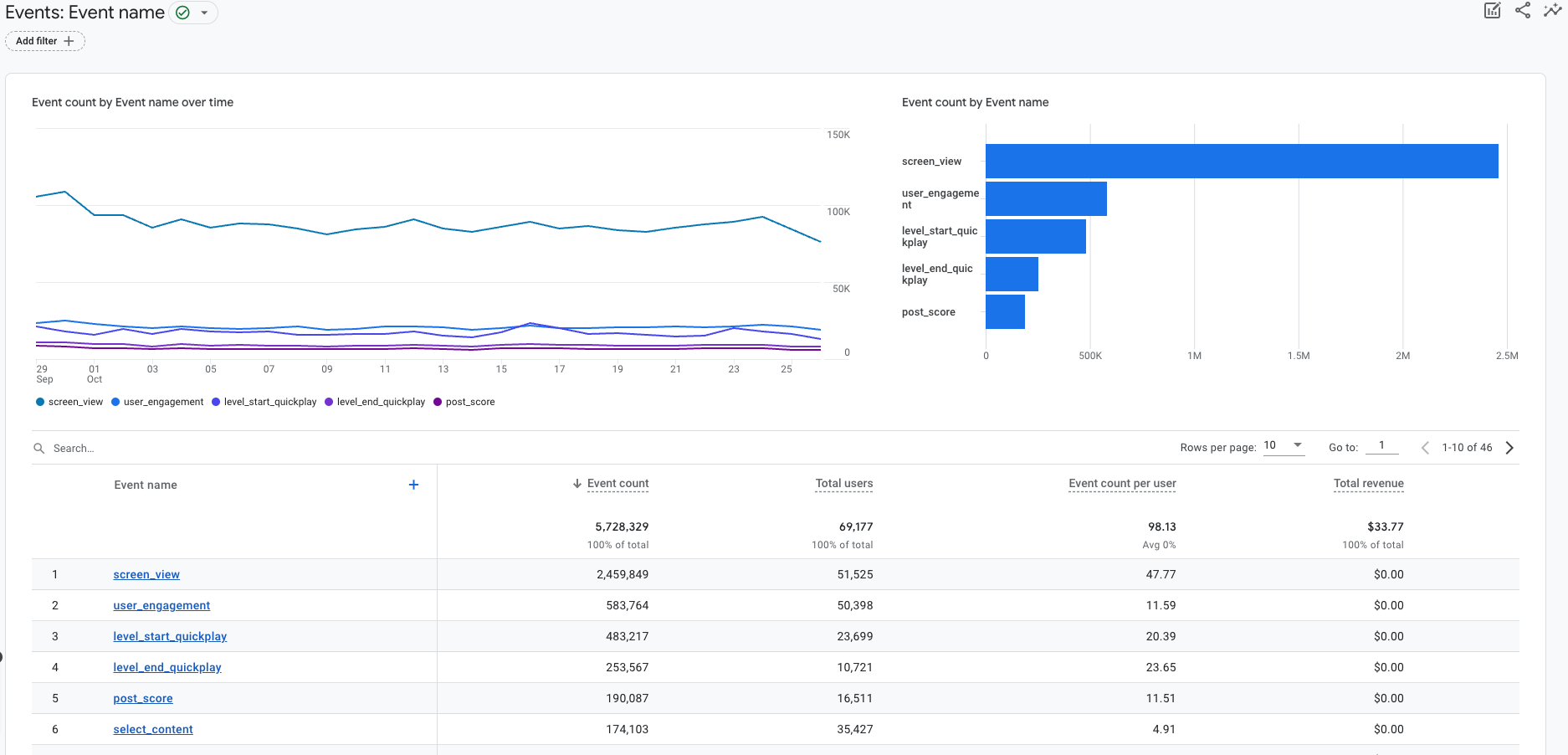Click the Add filter button

click(45, 41)
